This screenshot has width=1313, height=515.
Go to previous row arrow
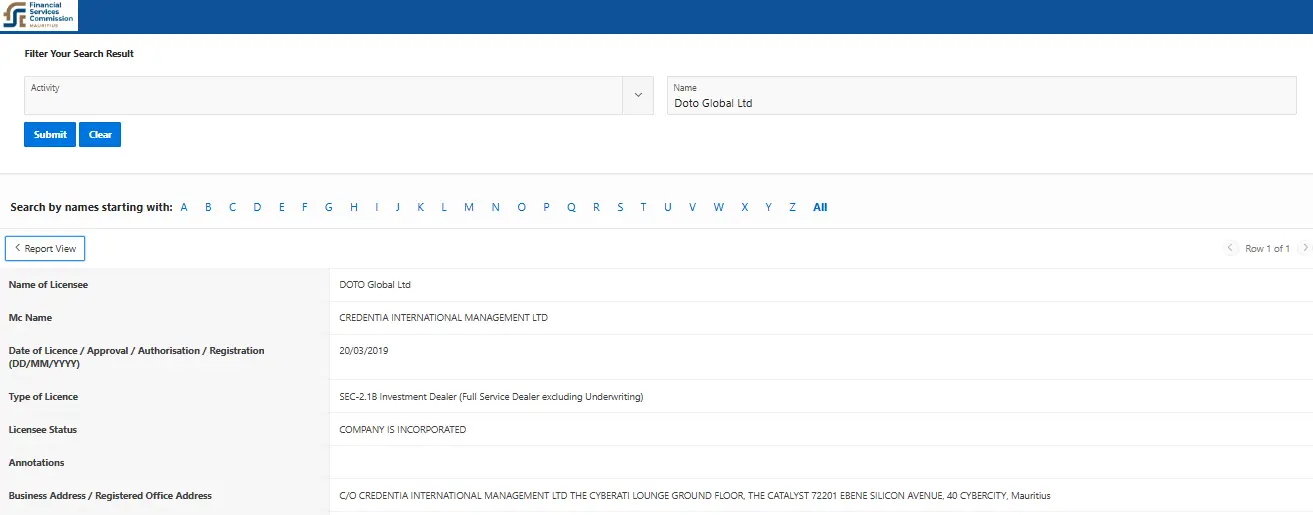[1231, 248]
